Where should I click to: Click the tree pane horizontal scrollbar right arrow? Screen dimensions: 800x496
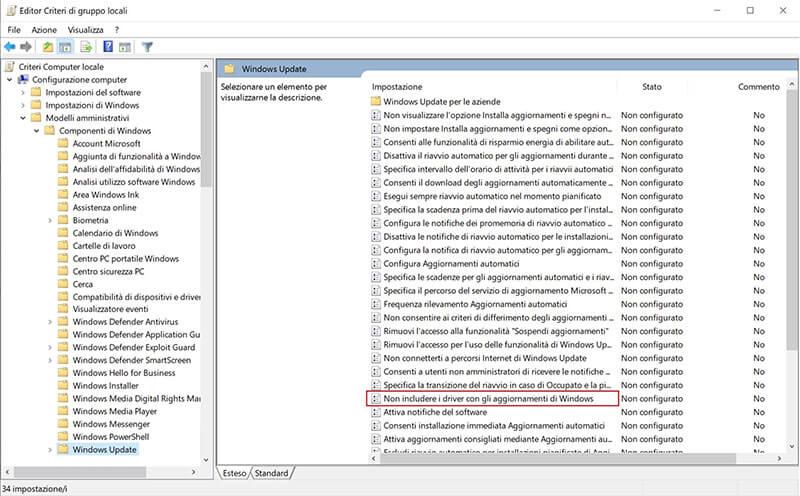tap(193, 472)
